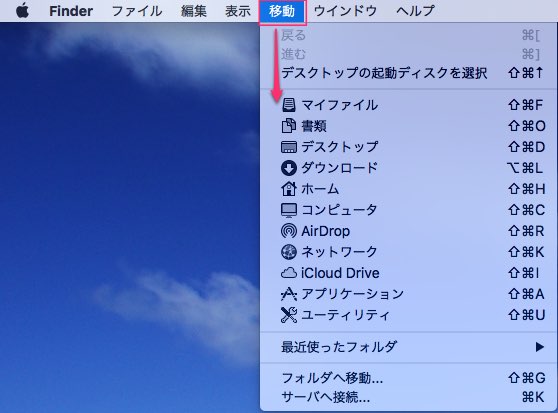Screen dimensions: 558x413
Task: Click the ⇧⌘R shortcut beside AirDrop
Action: [x=527, y=231]
